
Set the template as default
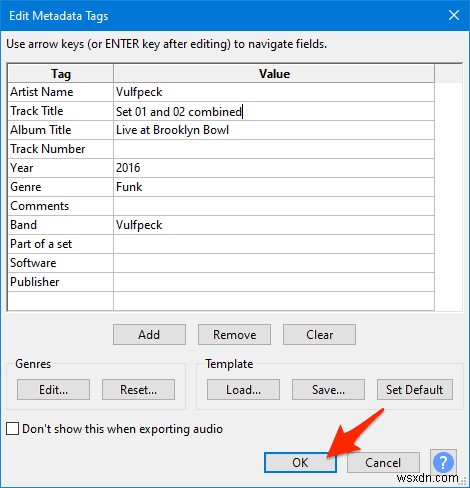coord(415,389)
